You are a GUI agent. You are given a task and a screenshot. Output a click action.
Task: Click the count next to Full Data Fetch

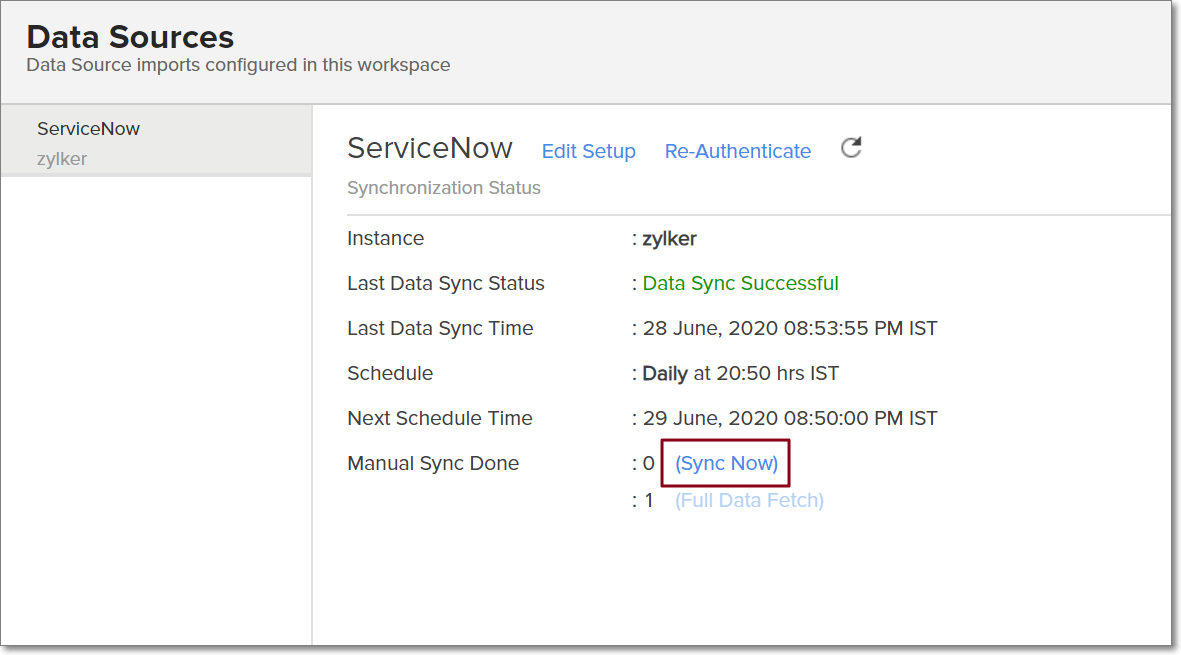[648, 500]
